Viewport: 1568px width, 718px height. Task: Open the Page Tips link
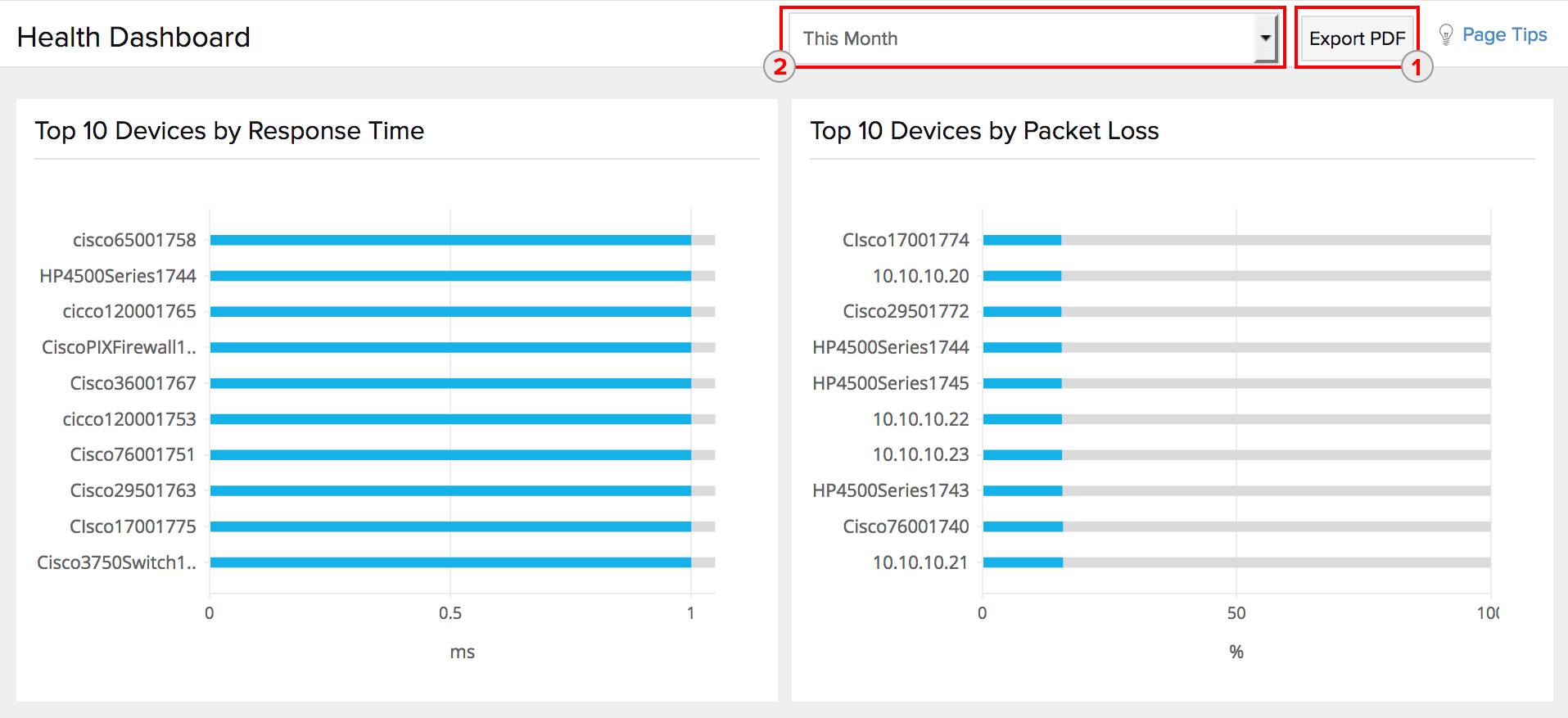tap(1504, 35)
